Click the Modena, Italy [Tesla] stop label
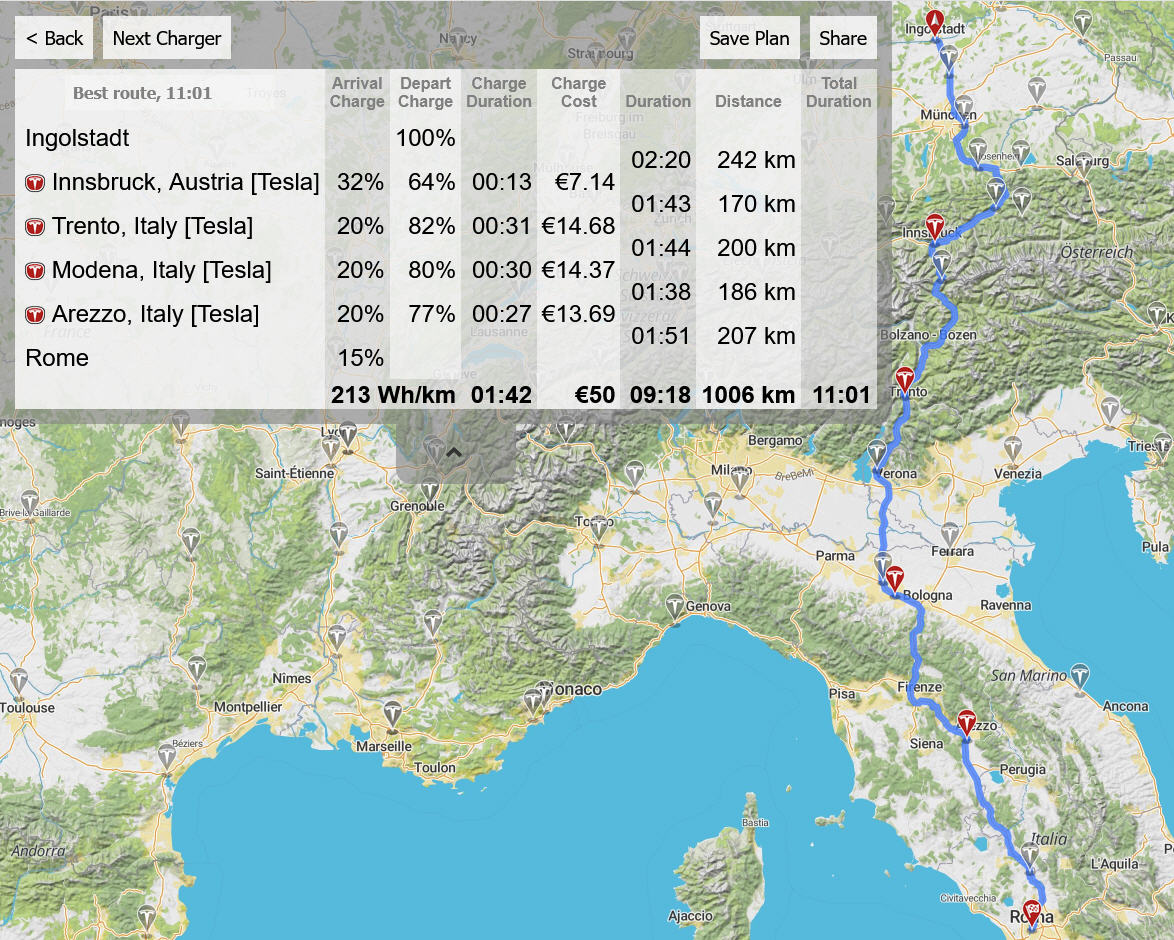 [162, 270]
